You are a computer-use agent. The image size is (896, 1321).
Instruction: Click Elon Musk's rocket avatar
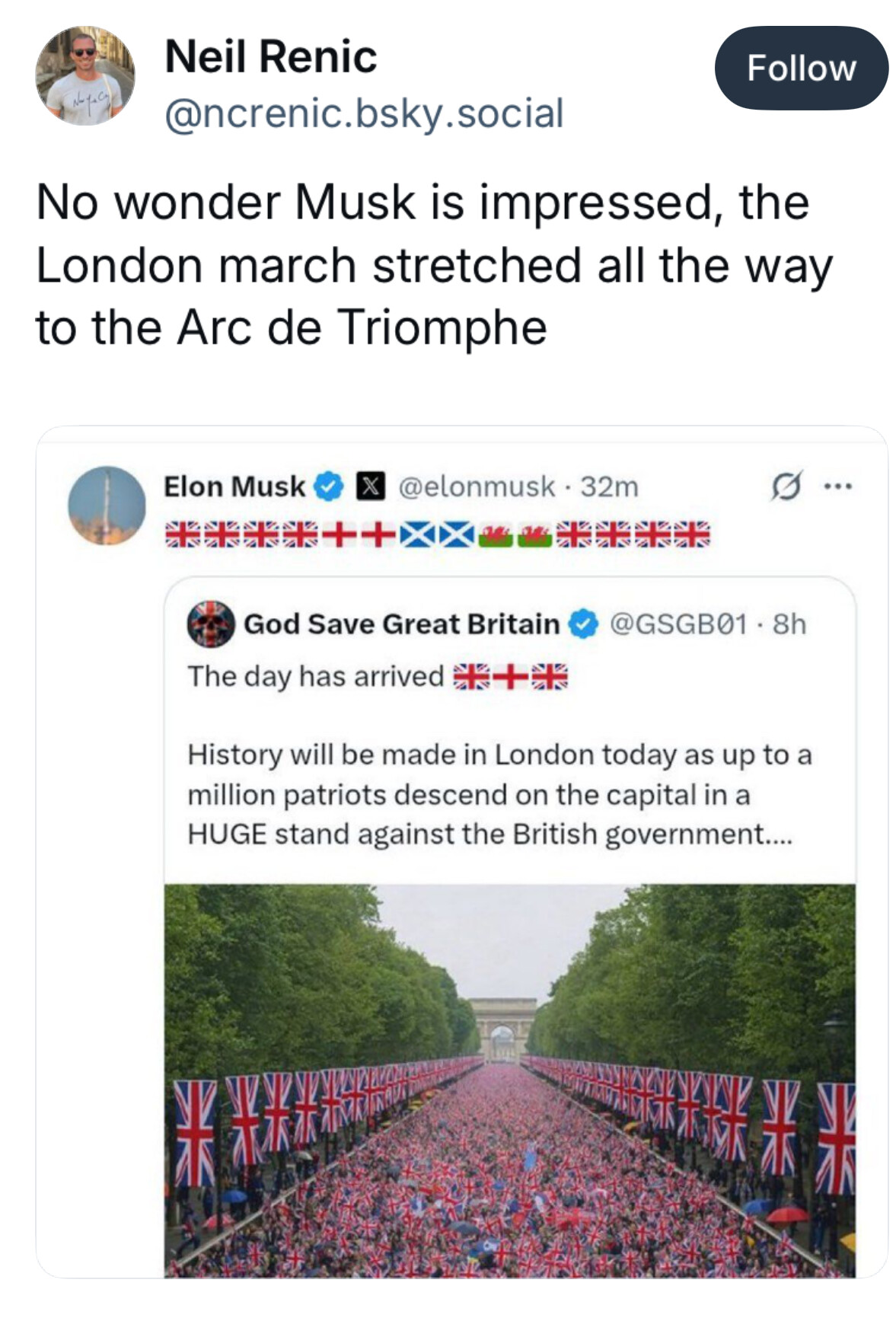pyautogui.click(x=107, y=505)
